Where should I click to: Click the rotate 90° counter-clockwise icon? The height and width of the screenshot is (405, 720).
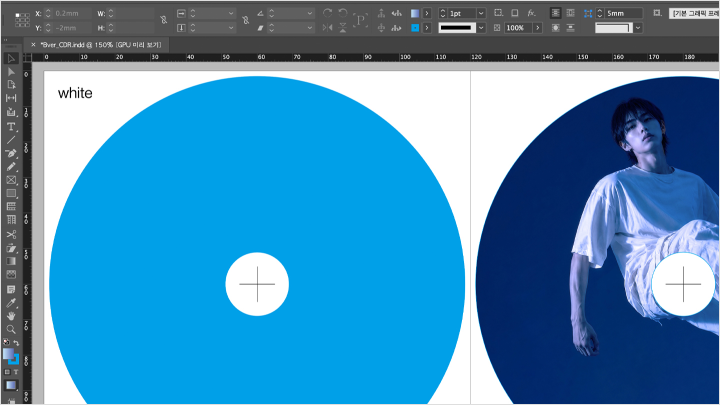pyautogui.click(x=343, y=13)
